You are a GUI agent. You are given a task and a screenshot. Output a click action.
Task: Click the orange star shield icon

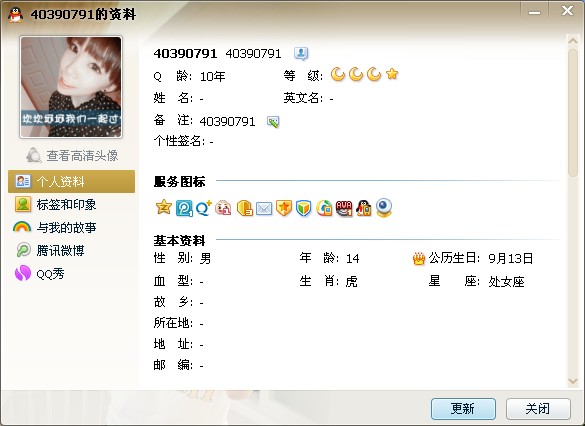pyautogui.click(x=284, y=208)
